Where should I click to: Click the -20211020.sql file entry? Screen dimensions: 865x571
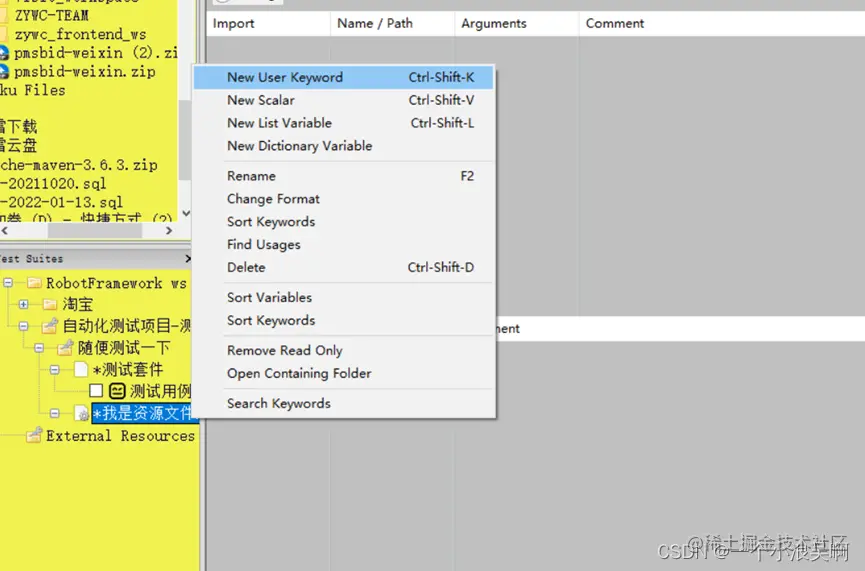53,184
